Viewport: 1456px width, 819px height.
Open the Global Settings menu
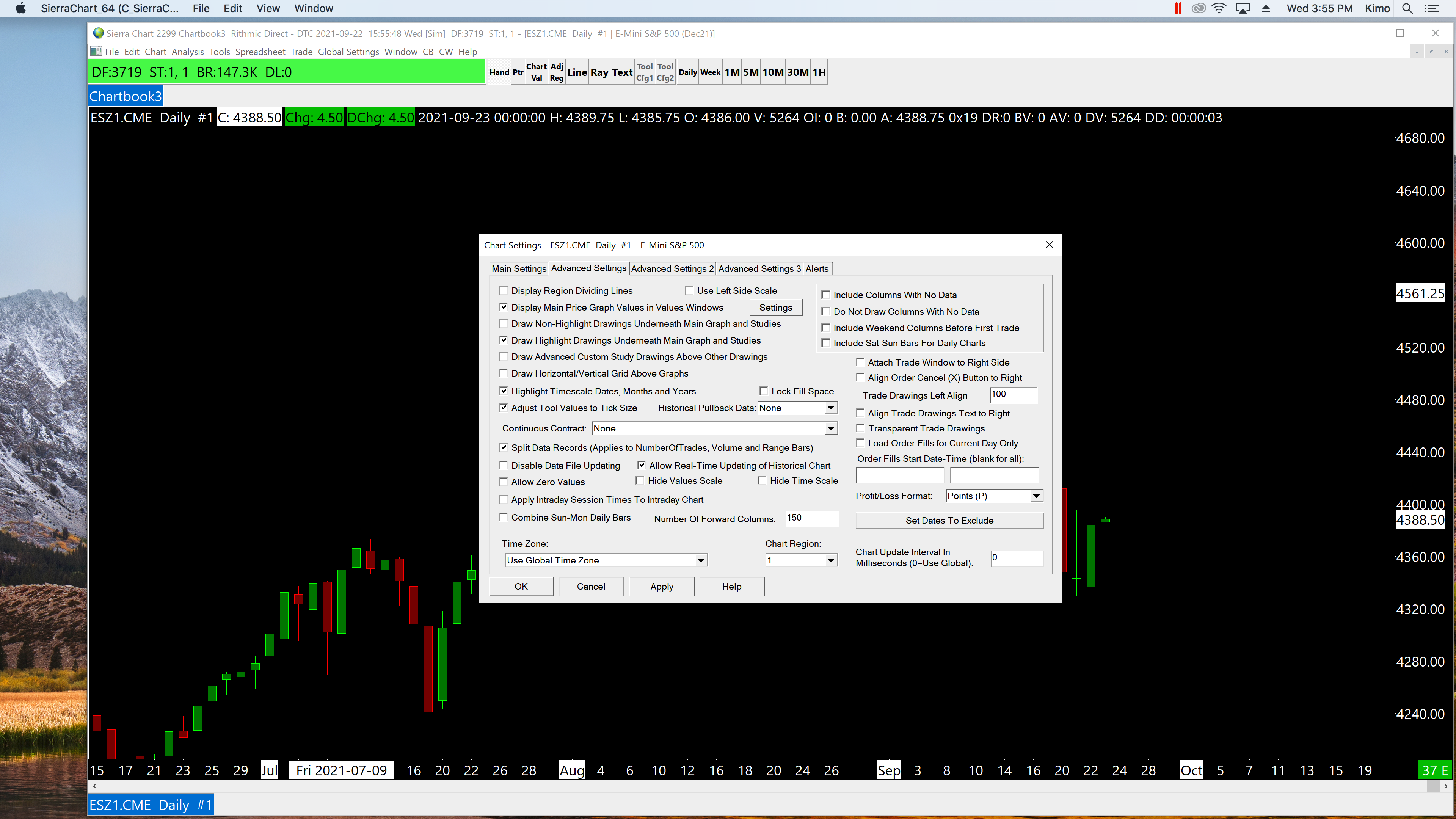[x=348, y=52]
